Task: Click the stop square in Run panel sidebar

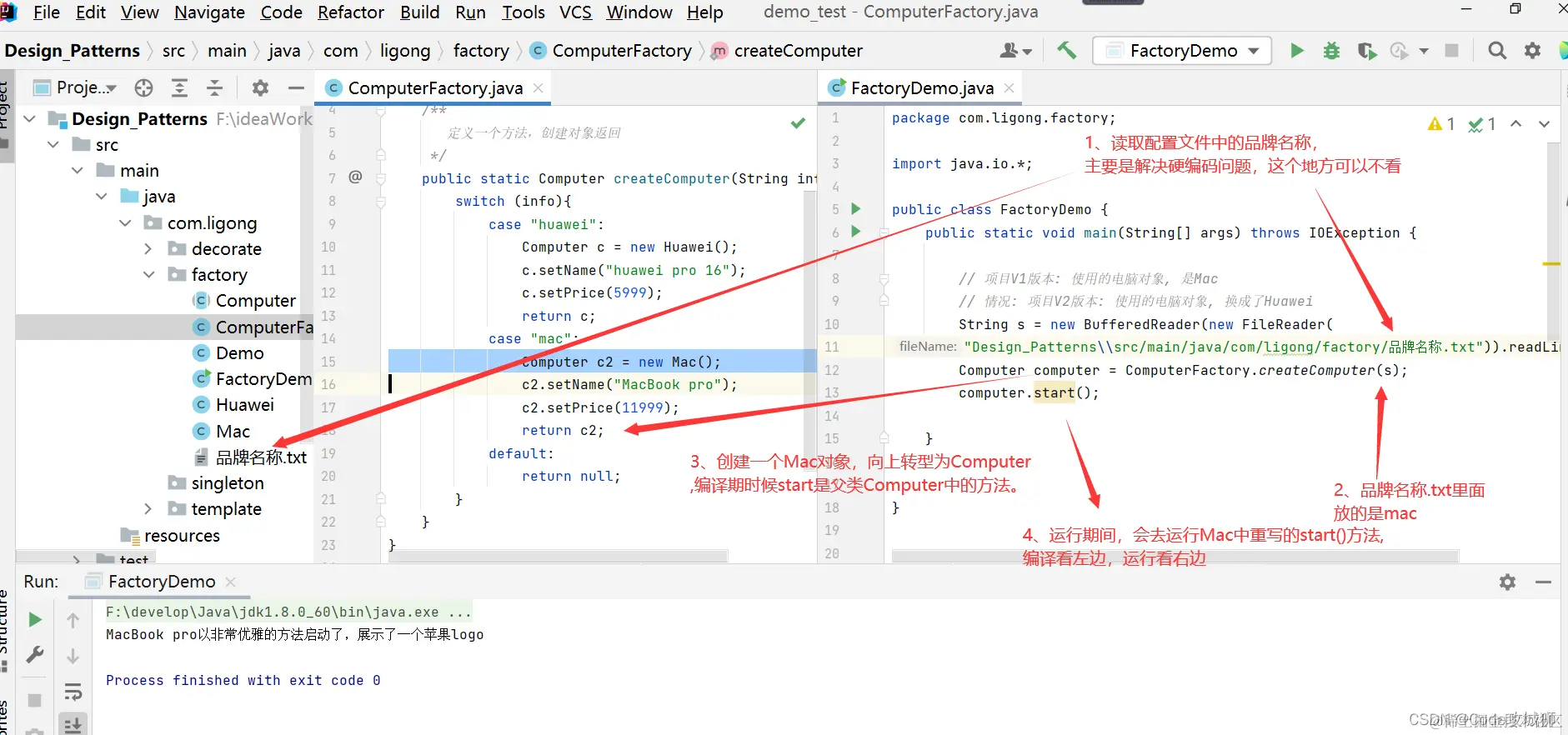Action: pyautogui.click(x=34, y=700)
